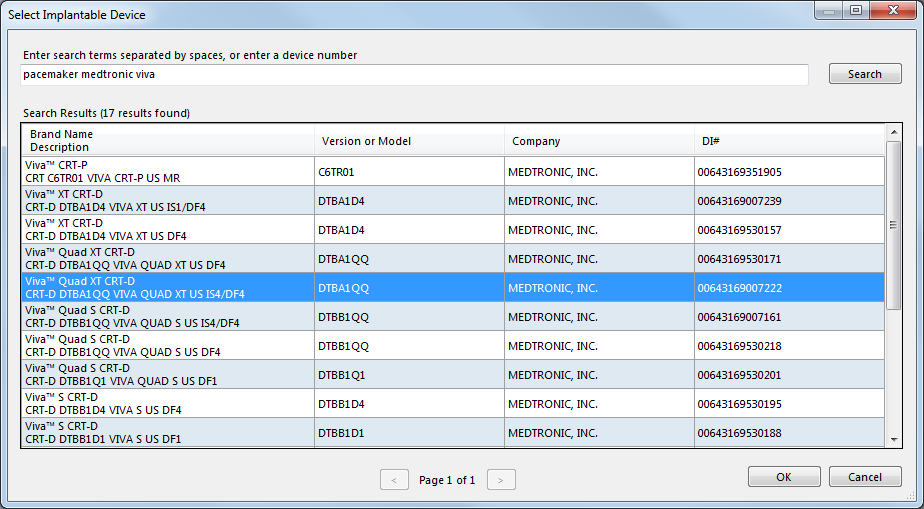Viewport: 924px width, 509px height.
Task: Confirm selection with the OK button
Action: pyautogui.click(x=784, y=477)
